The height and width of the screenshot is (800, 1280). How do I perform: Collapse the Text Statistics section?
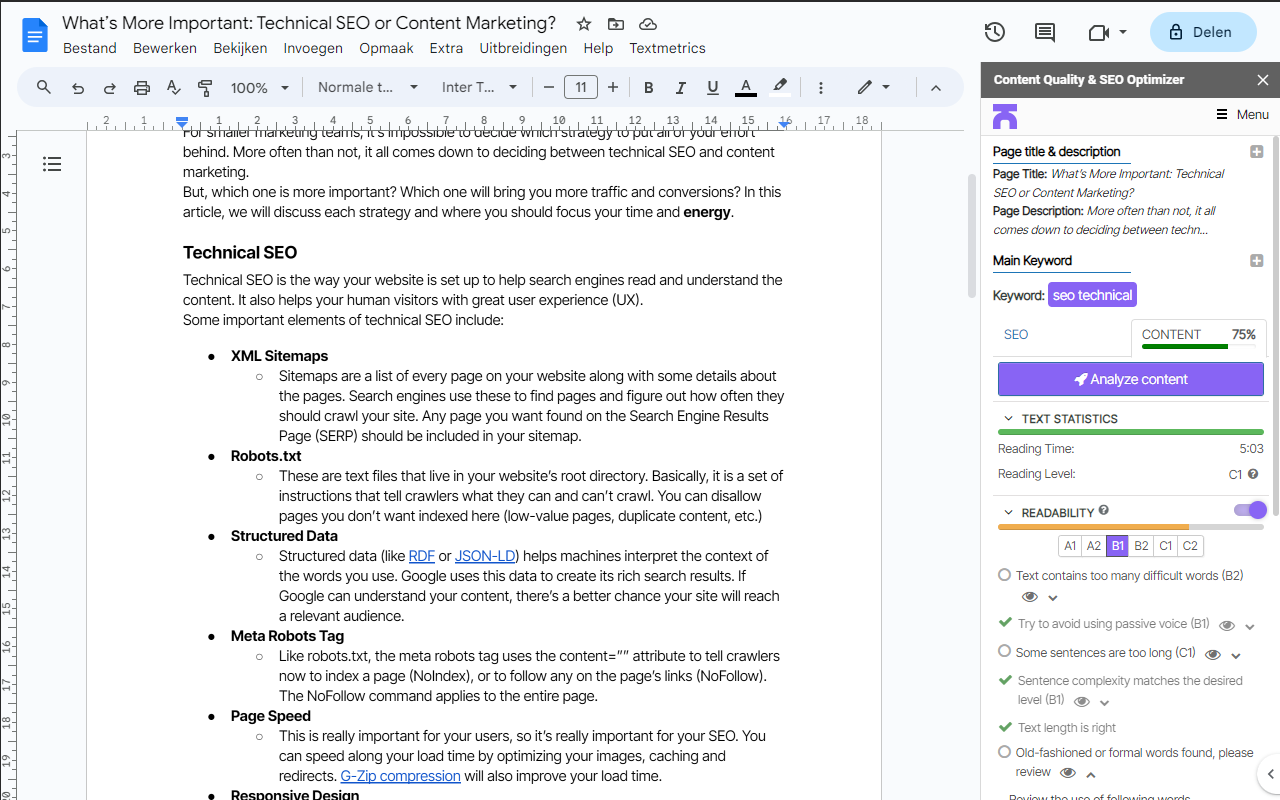click(x=1007, y=419)
